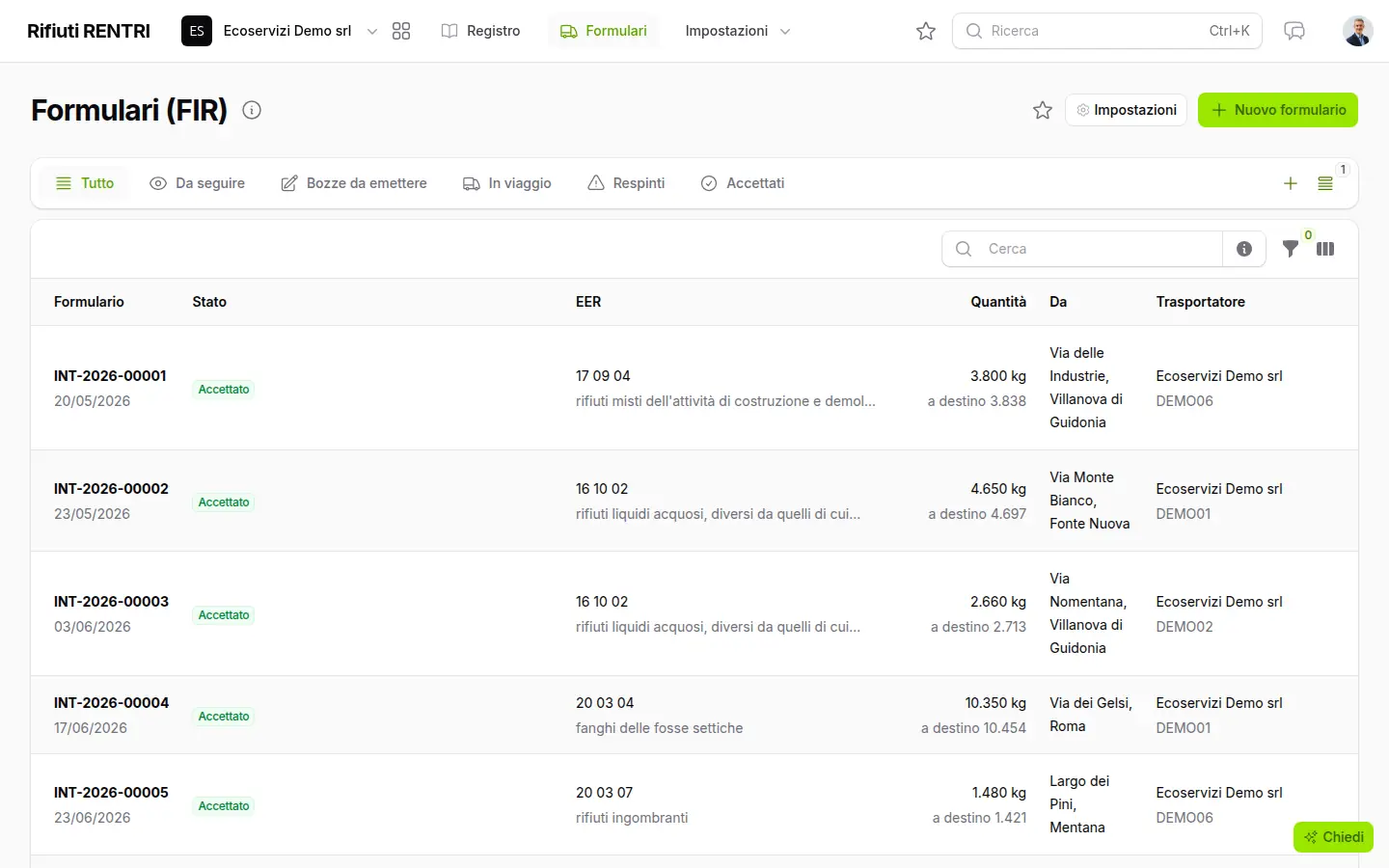Go to the Formulari navigation item
The image size is (1389, 868).
click(604, 31)
